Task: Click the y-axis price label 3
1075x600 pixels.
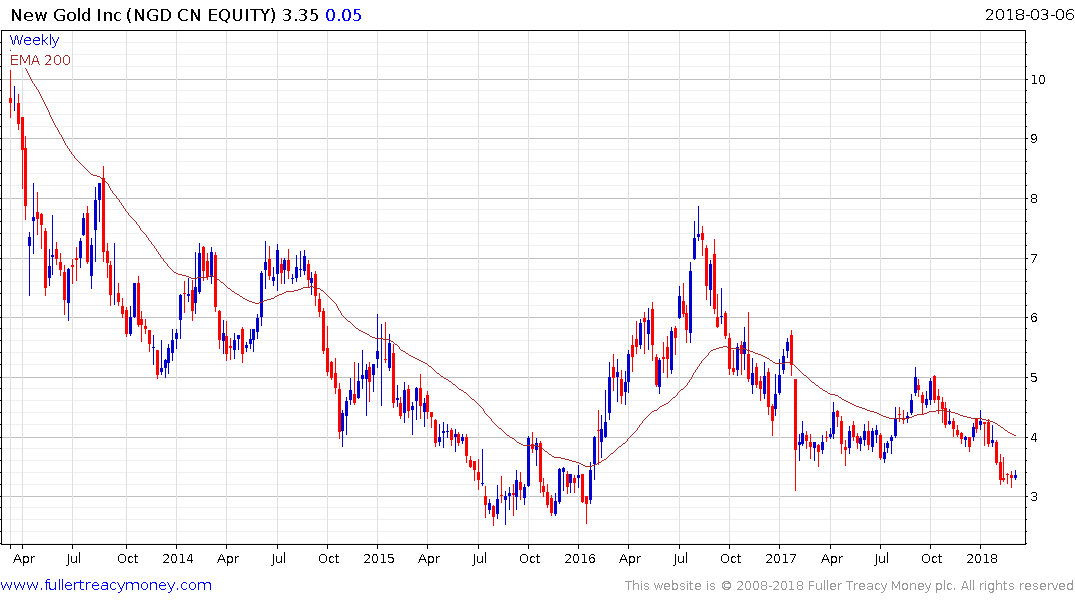Action: pyautogui.click(x=1034, y=496)
